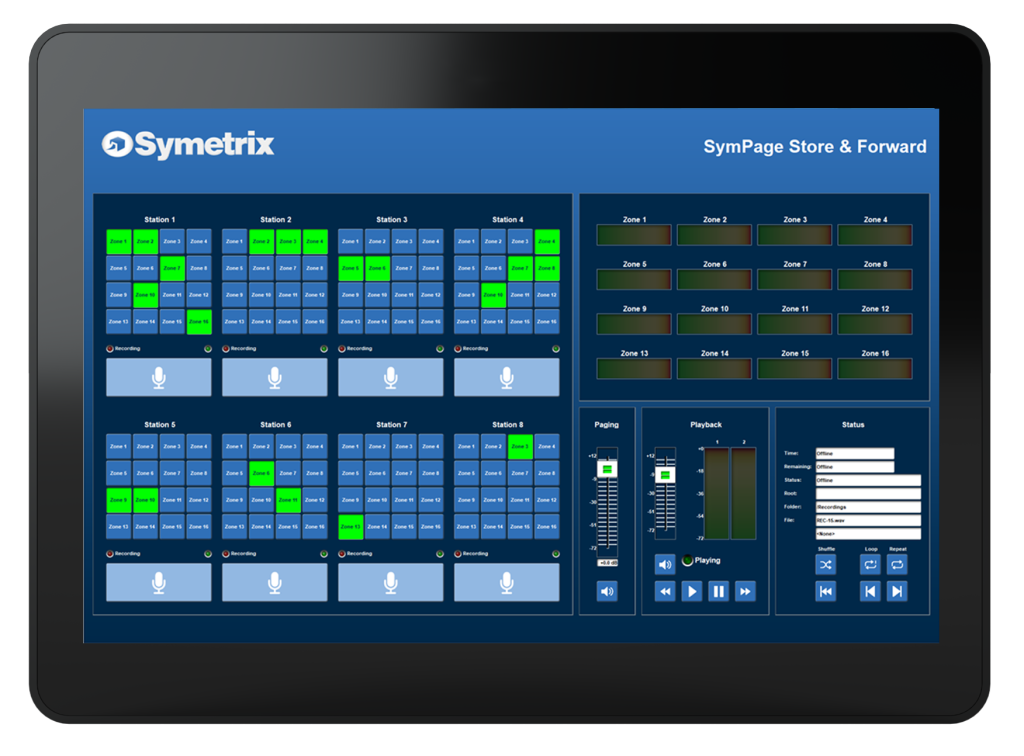
Task: Tap the Station 7 microphone button
Action: coord(391,582)
